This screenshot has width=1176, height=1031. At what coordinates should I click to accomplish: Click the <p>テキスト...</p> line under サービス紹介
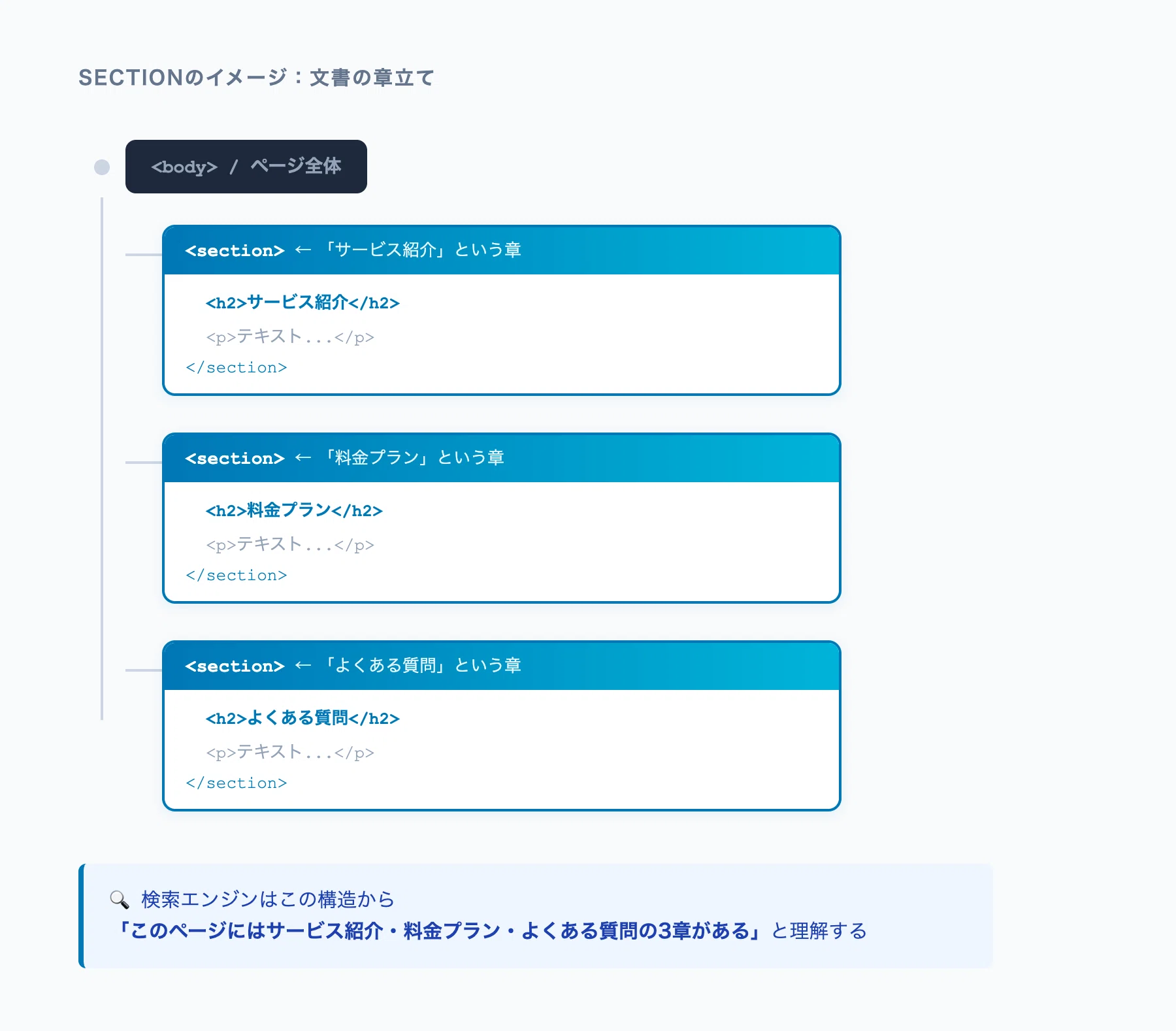[290, 337]
